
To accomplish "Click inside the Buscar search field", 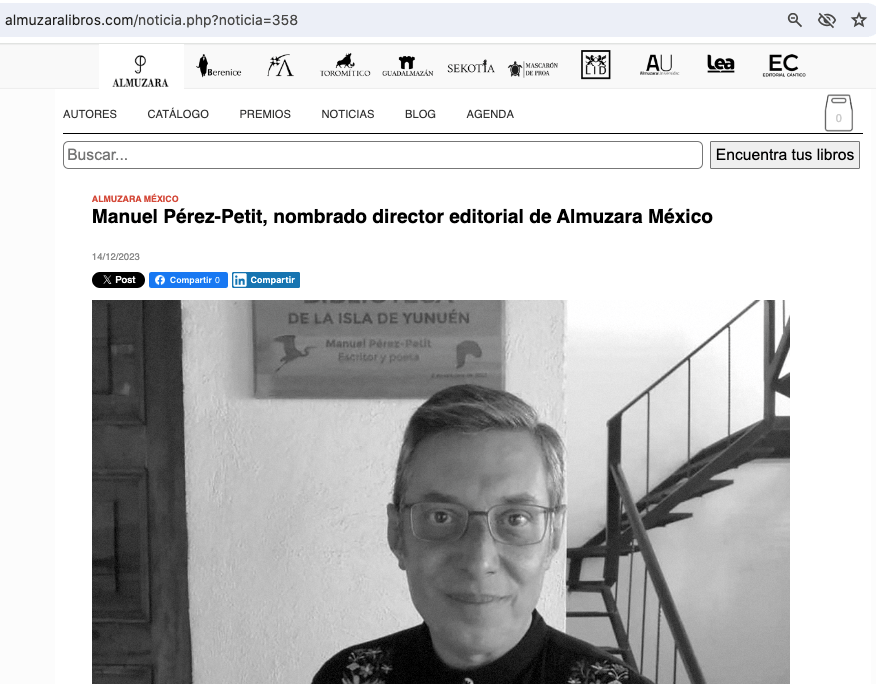I will coord(382,155).
